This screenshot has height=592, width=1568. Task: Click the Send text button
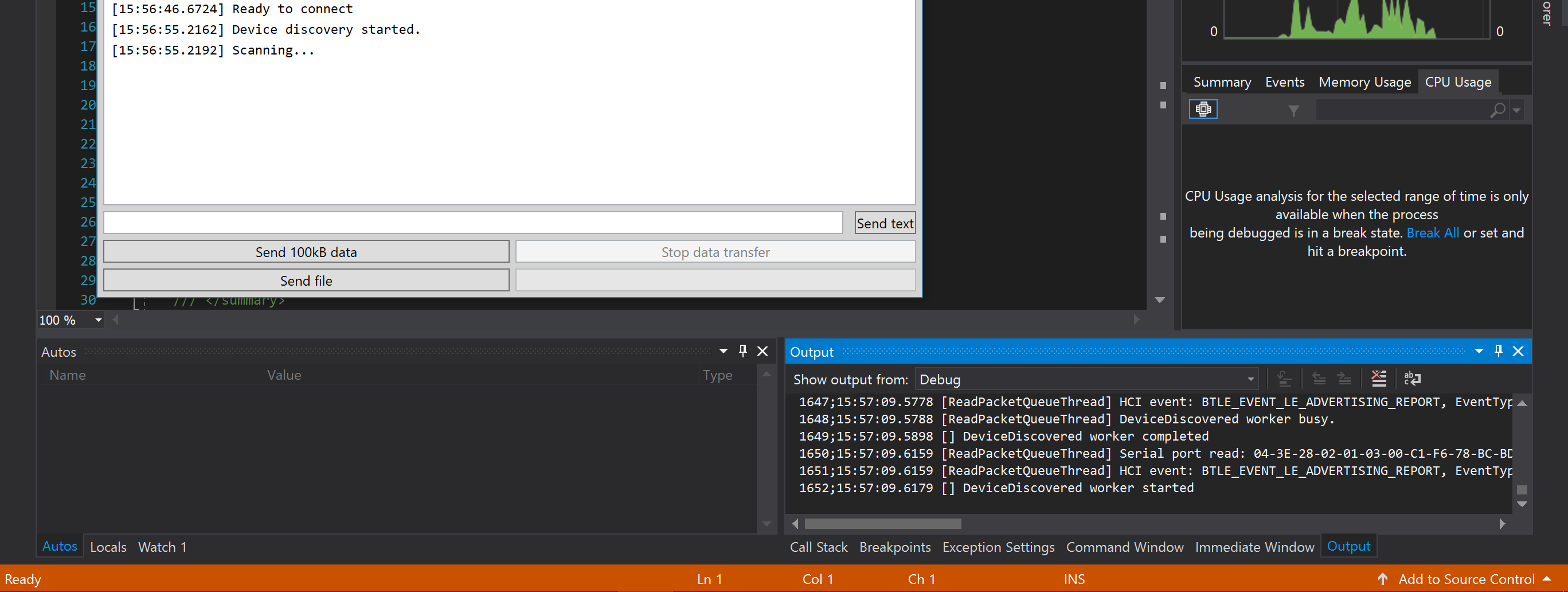click(885, 224)
